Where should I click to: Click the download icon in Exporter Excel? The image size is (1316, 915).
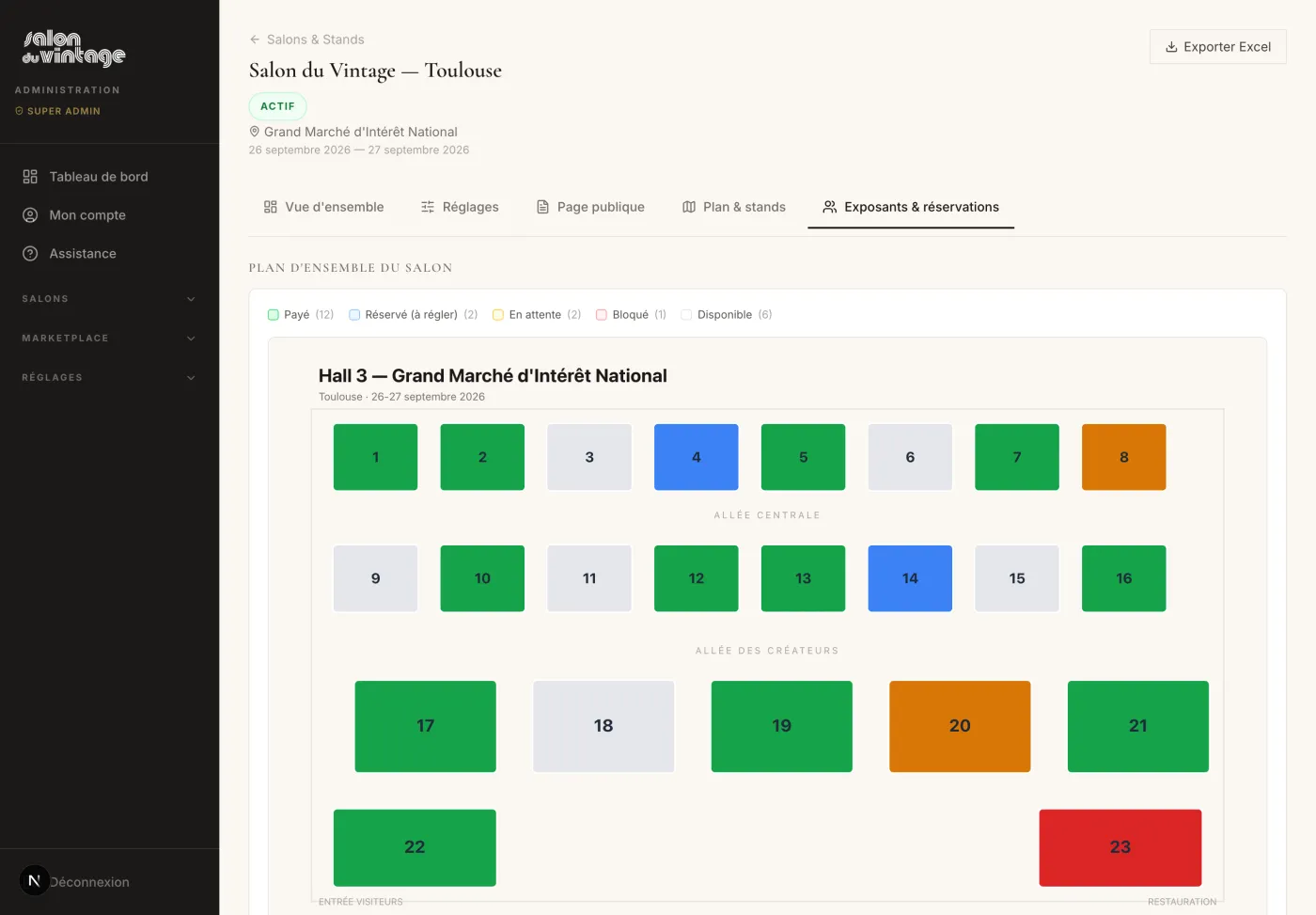click(1171, 47)
